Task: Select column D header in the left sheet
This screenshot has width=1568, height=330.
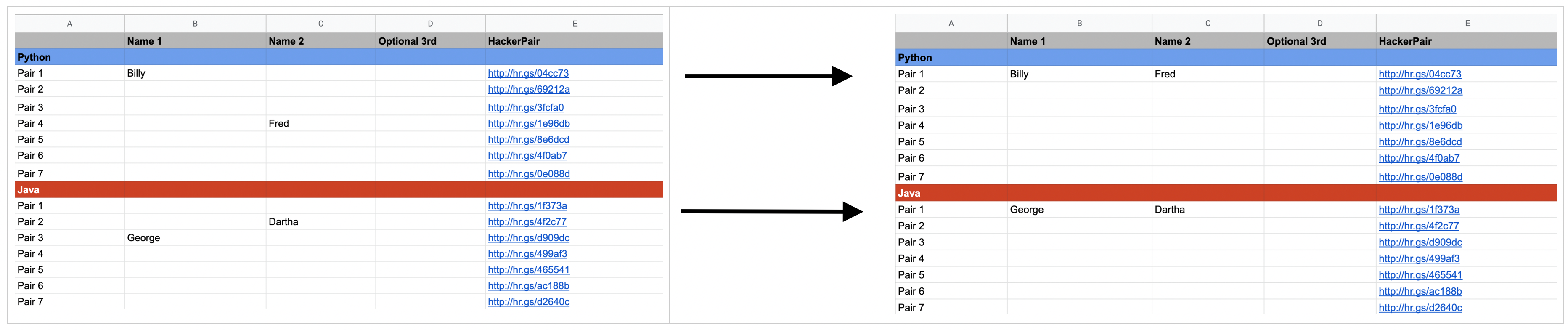Action: 430,24
